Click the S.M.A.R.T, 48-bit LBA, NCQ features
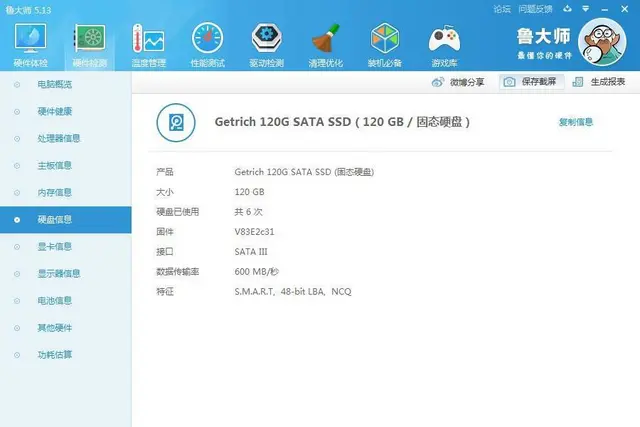This screenshot has height=427, width=640. tap(293, 292)
